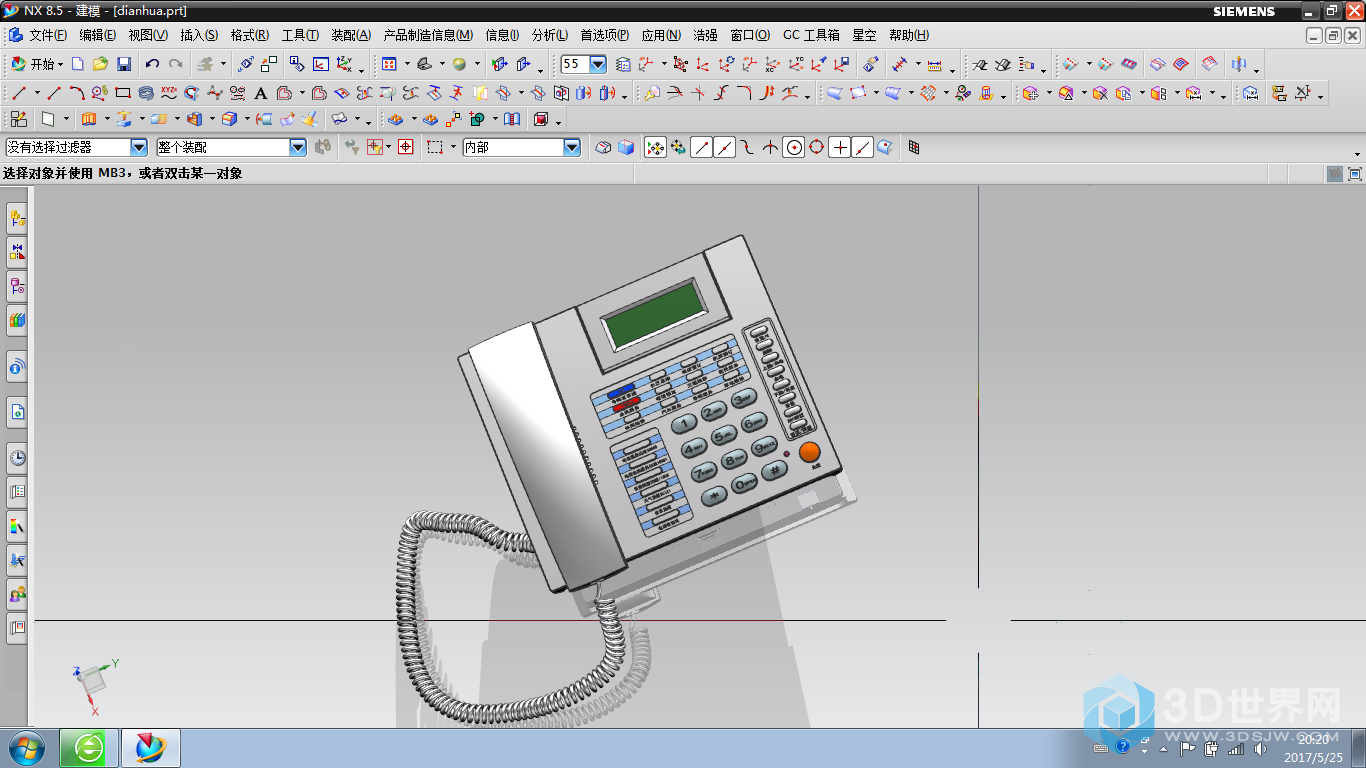Switch to the NX application in the taskbar

click(x=150, y=748)
